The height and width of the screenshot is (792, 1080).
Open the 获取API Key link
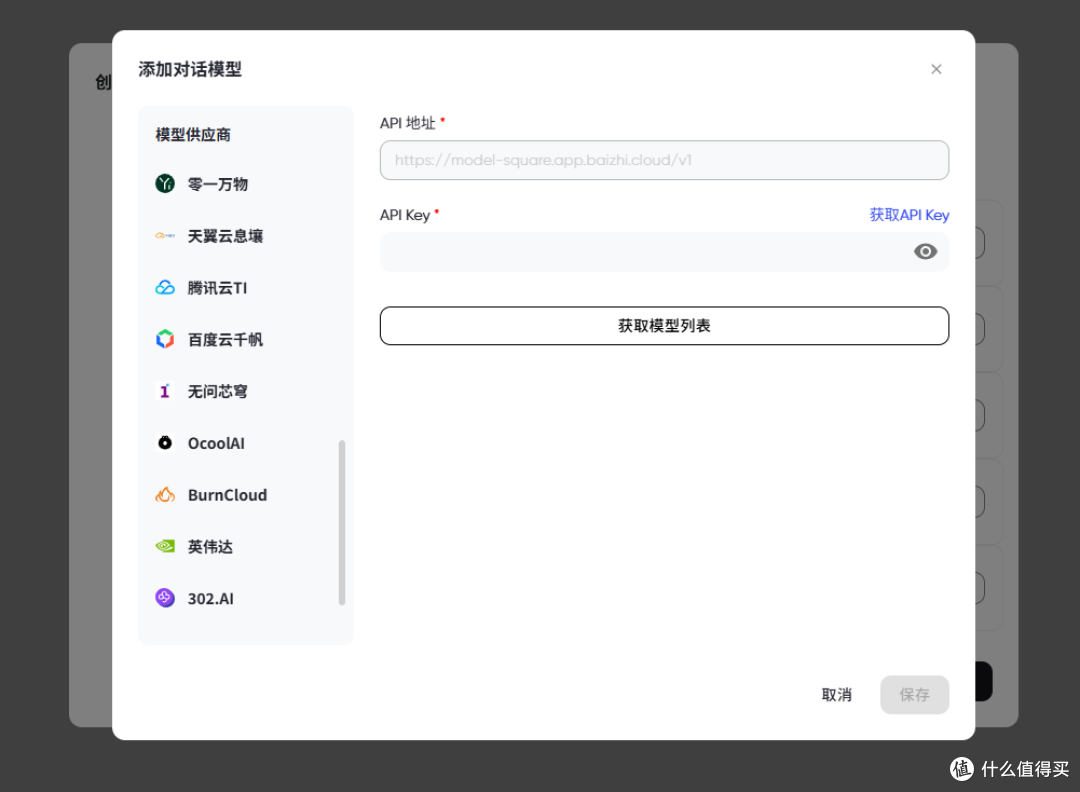(909, 215)
